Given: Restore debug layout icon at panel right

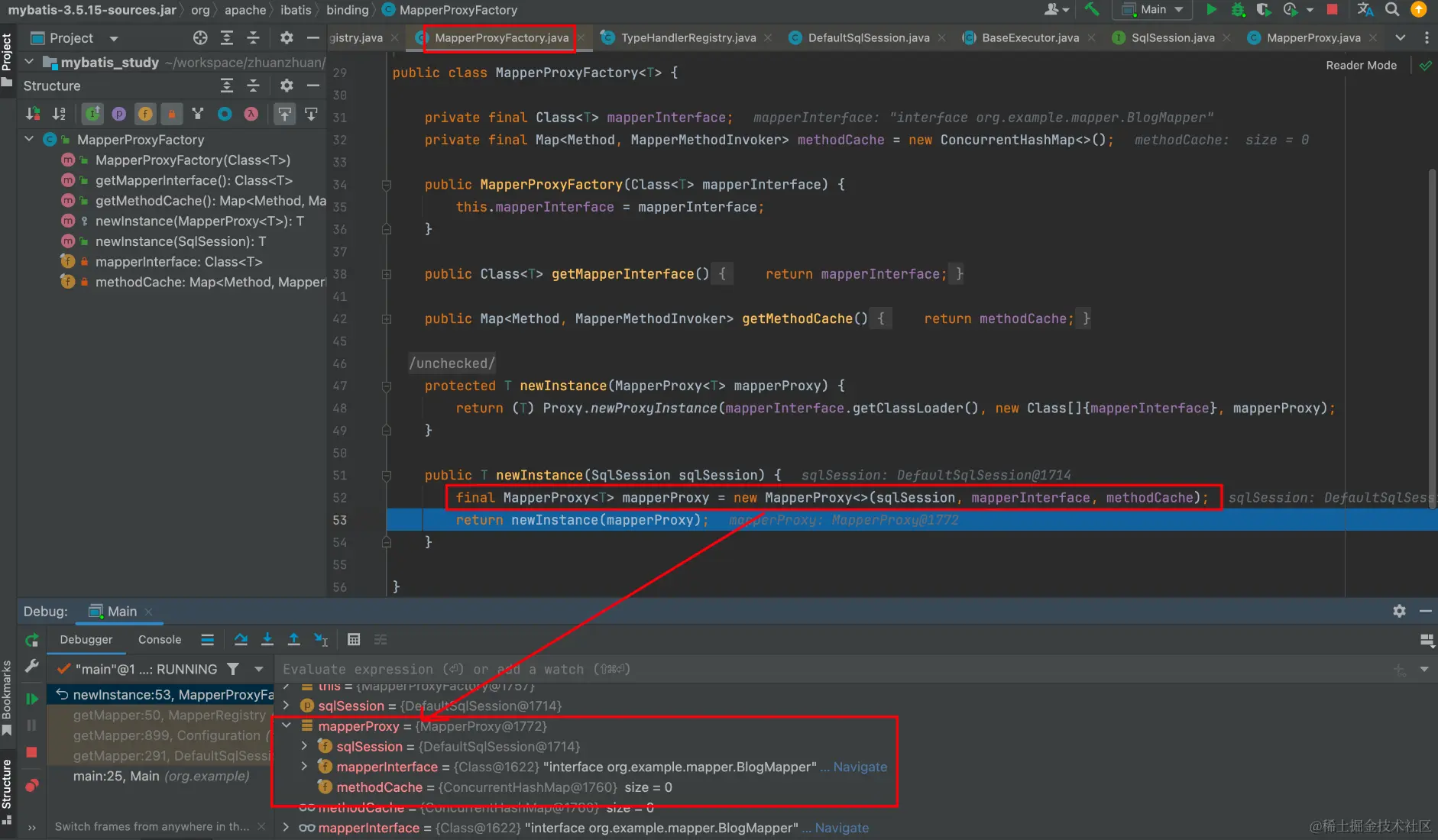Looking at the screenshot, I should click(x=1426, y=640).
